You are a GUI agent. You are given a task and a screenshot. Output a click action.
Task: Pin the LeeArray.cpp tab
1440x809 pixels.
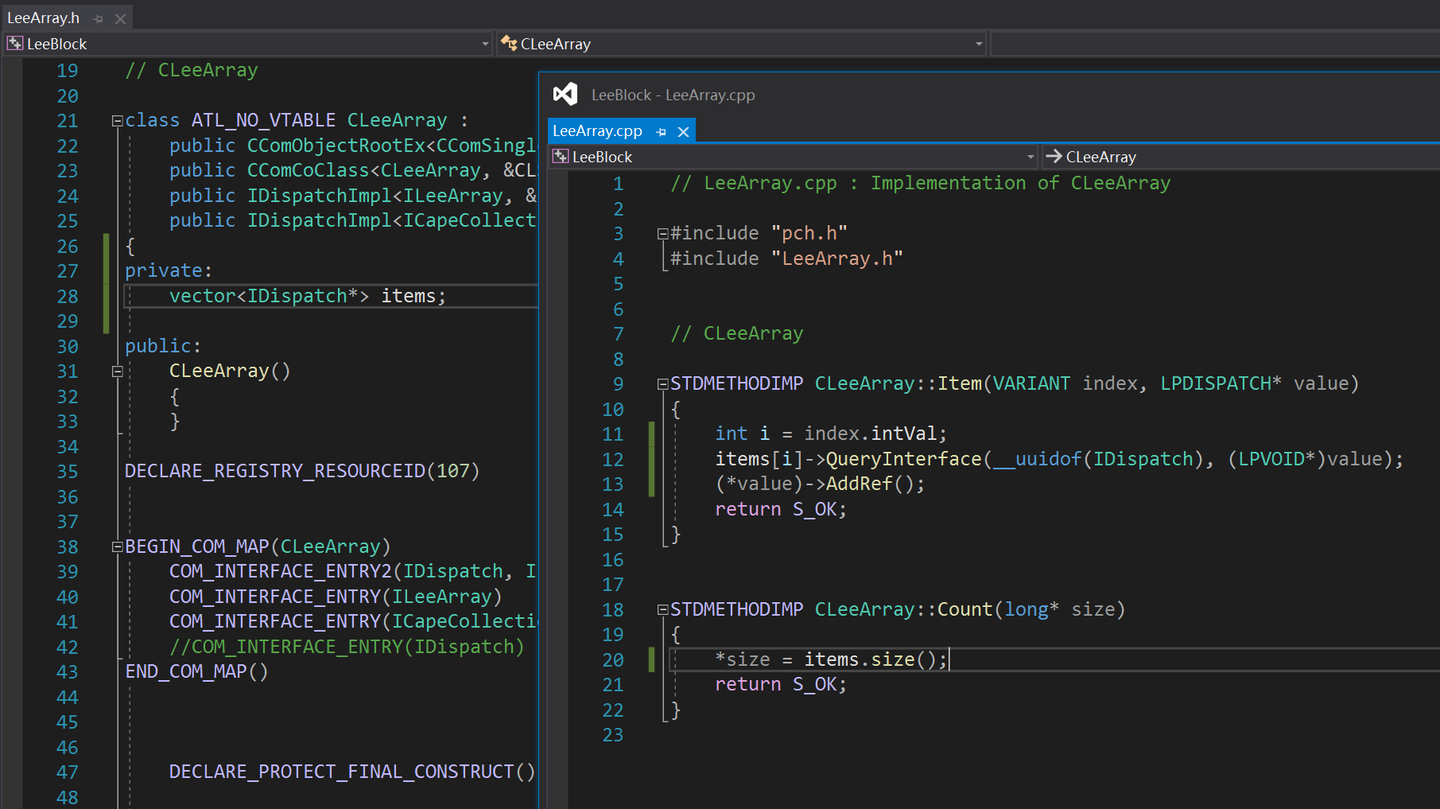click(661, 132)
